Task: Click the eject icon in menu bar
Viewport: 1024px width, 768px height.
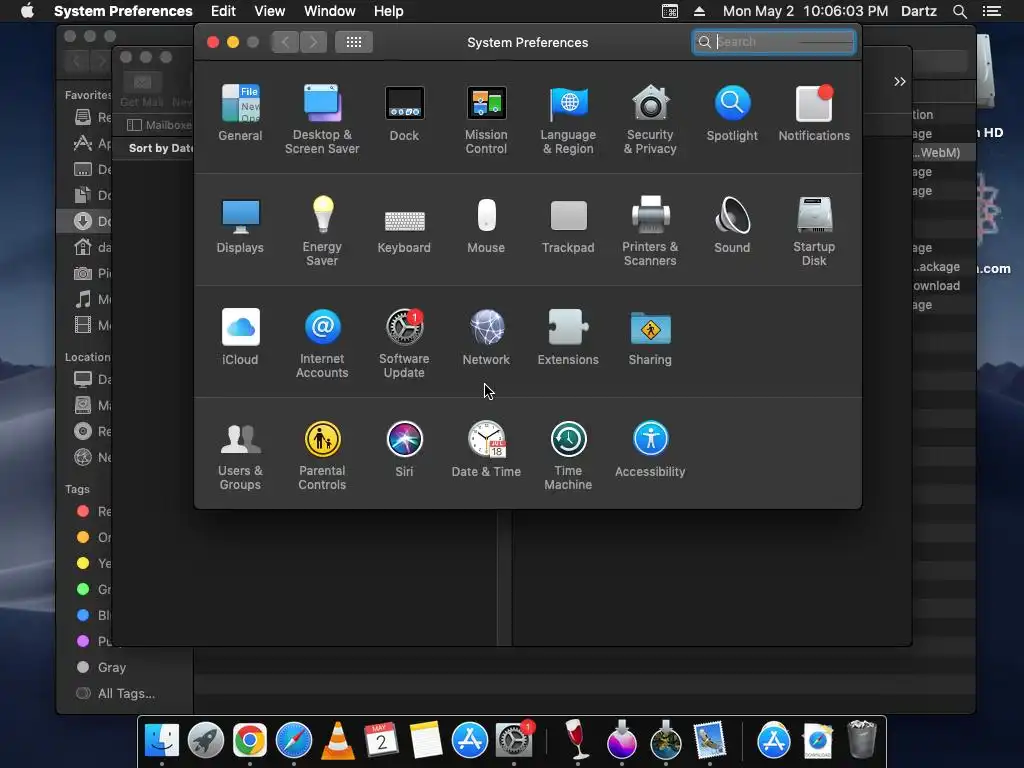Action: click(699, 11)
